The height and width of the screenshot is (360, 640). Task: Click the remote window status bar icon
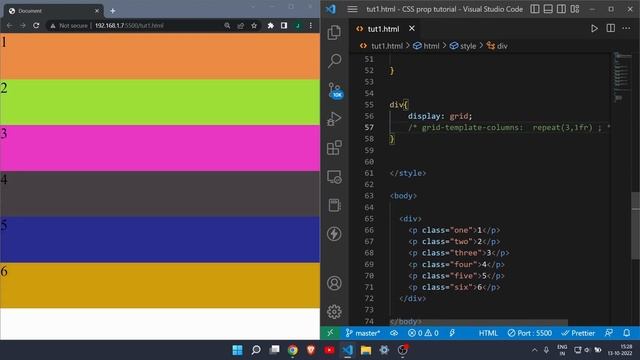(330, 333)
